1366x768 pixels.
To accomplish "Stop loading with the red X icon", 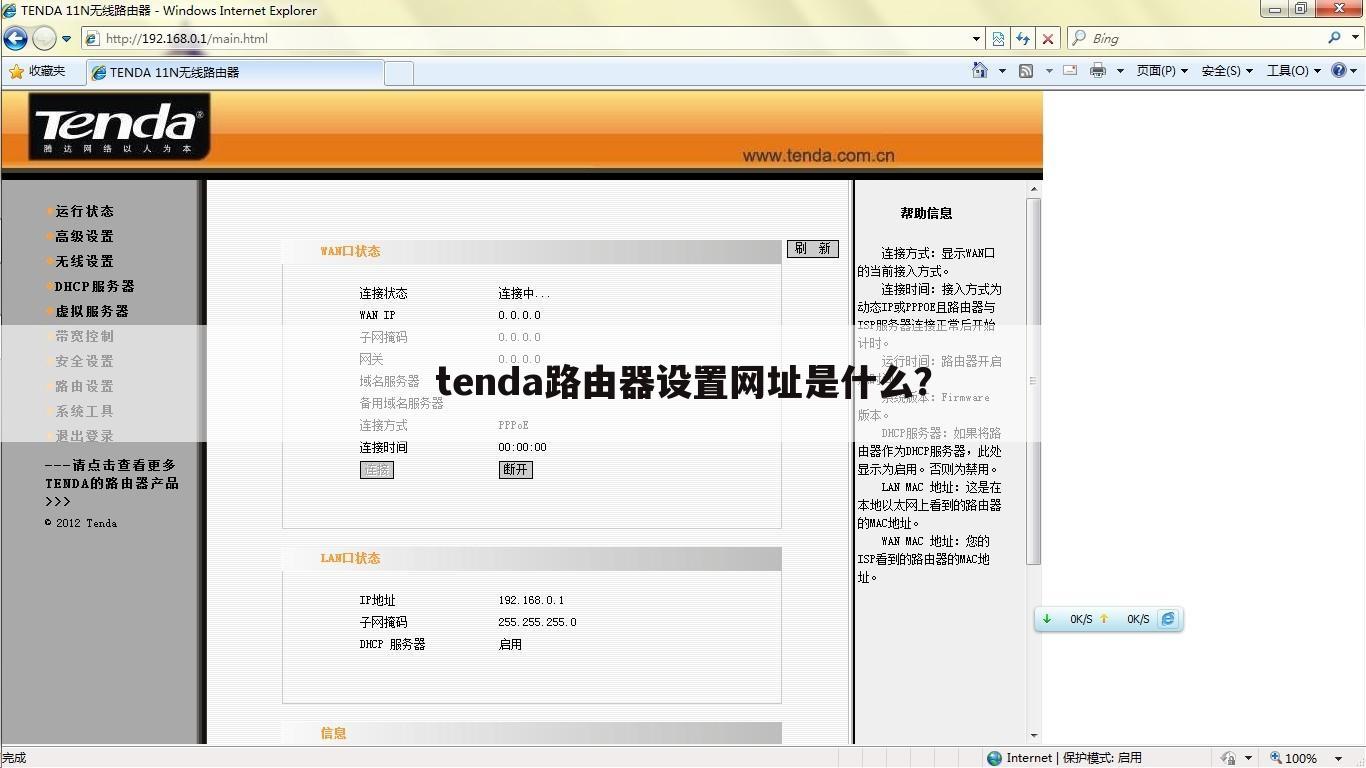I will coord(1047,39).
